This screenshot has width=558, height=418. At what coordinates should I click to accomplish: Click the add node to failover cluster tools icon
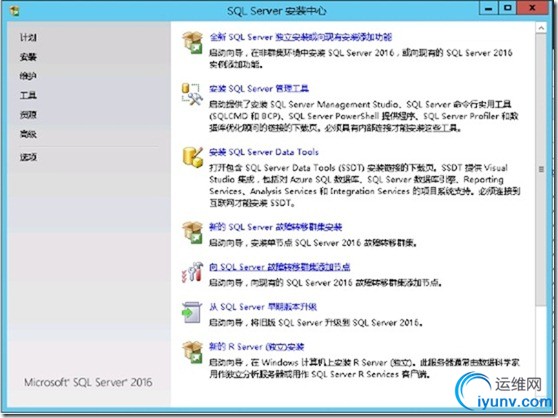(192, 272)
